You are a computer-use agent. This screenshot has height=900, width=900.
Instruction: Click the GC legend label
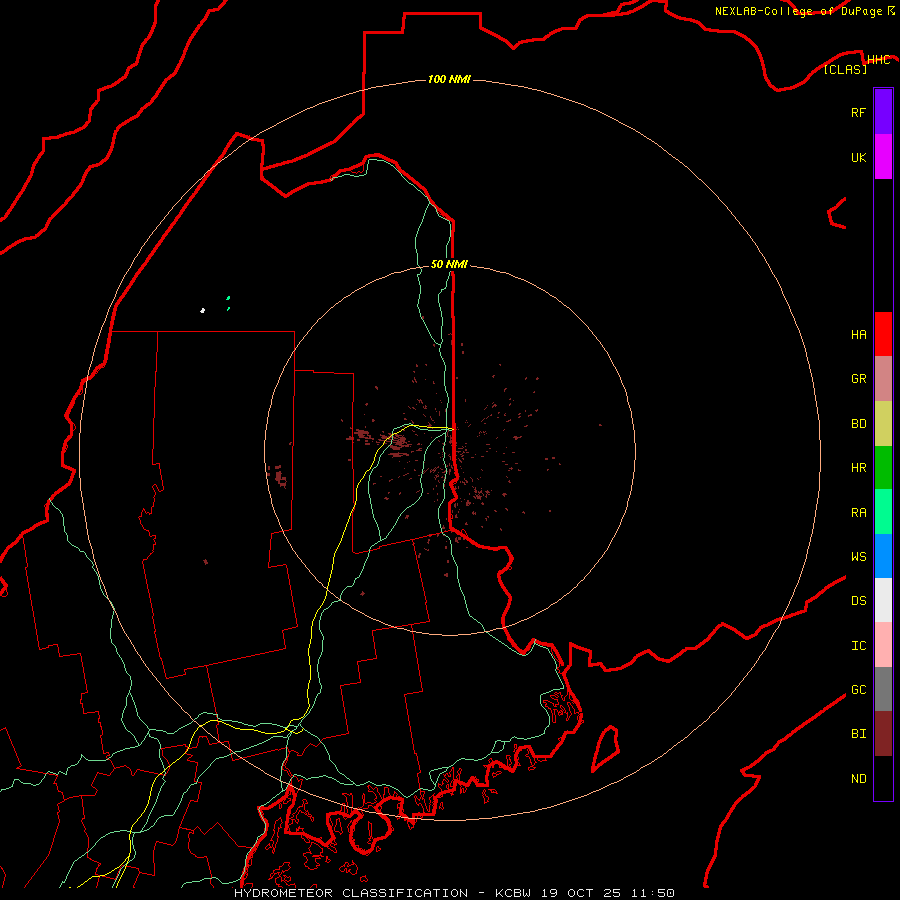[858, 690]
